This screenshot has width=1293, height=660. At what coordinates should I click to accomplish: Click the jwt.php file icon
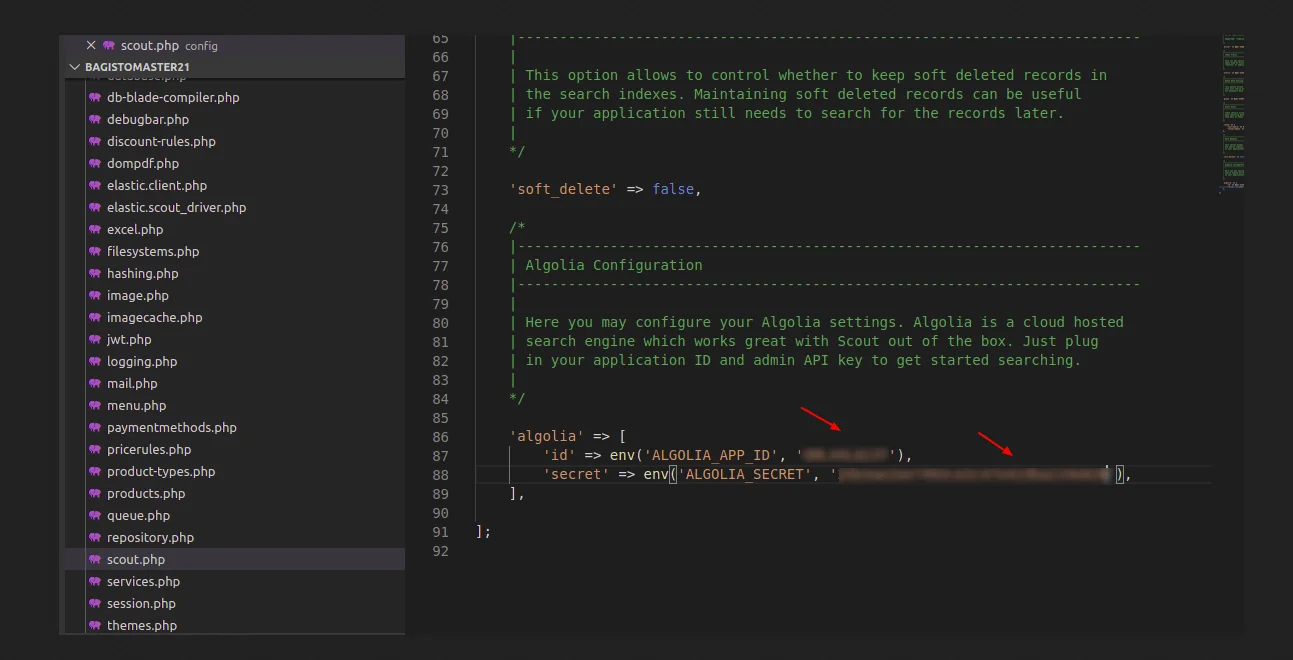coord(96,339)
